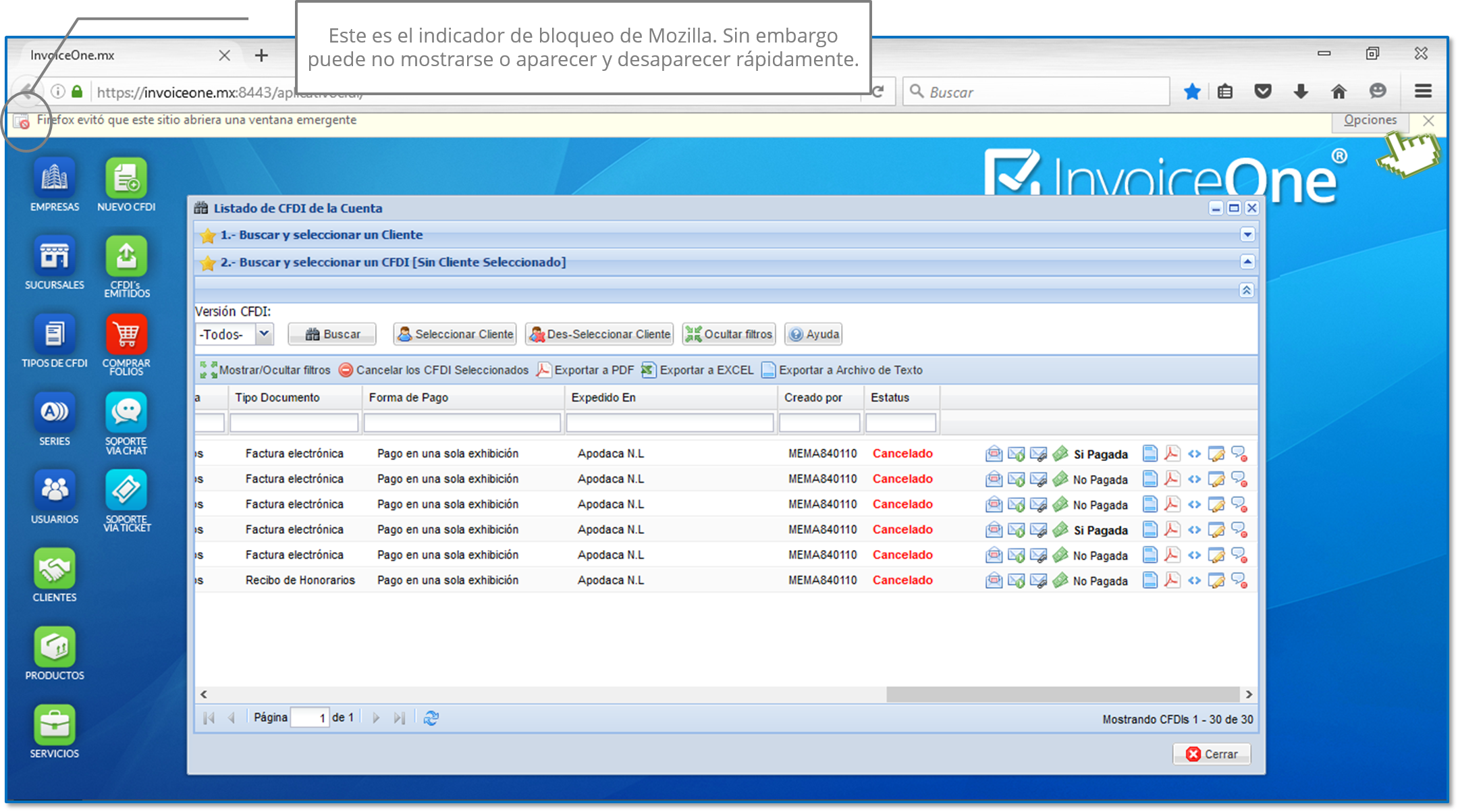
Task: Click Exportar a Archivo de Texto
Action: (842, 370)
